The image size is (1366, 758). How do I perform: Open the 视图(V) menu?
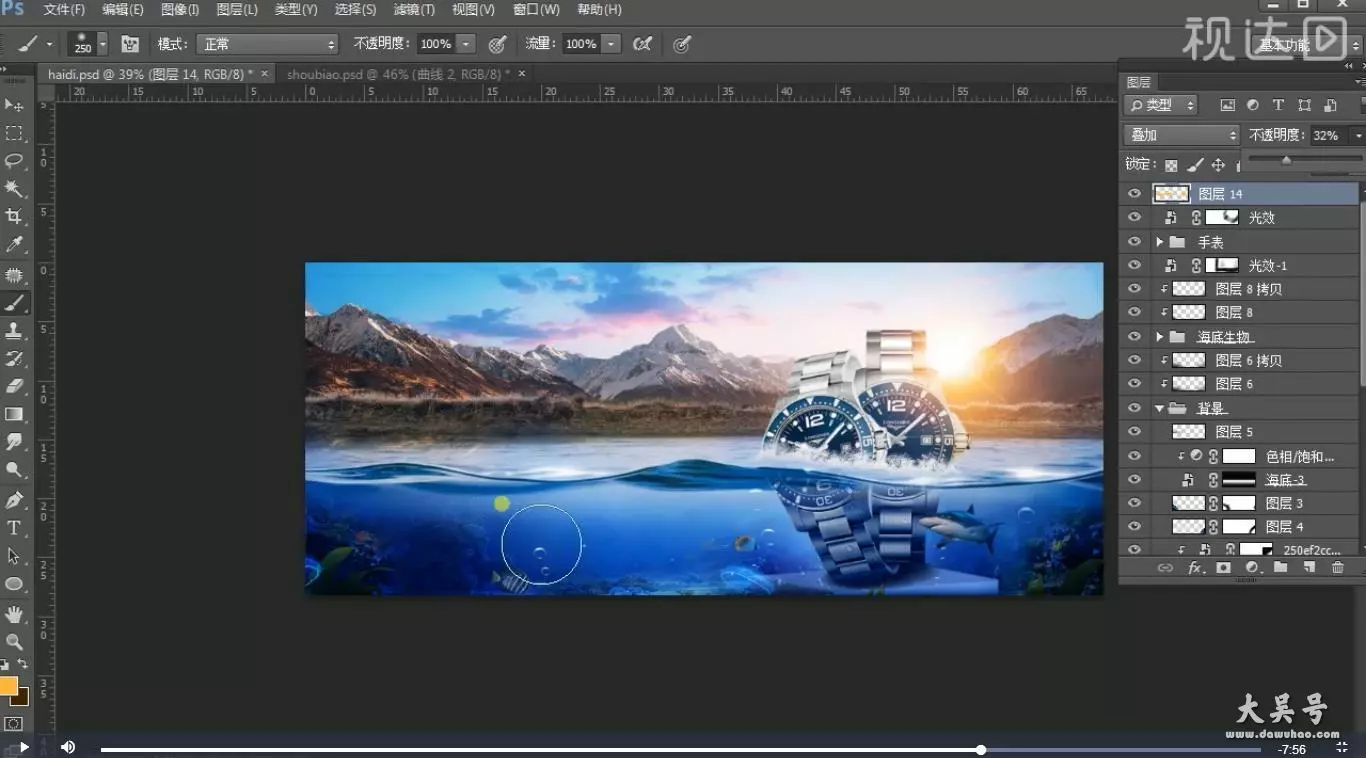pos(473,10)
